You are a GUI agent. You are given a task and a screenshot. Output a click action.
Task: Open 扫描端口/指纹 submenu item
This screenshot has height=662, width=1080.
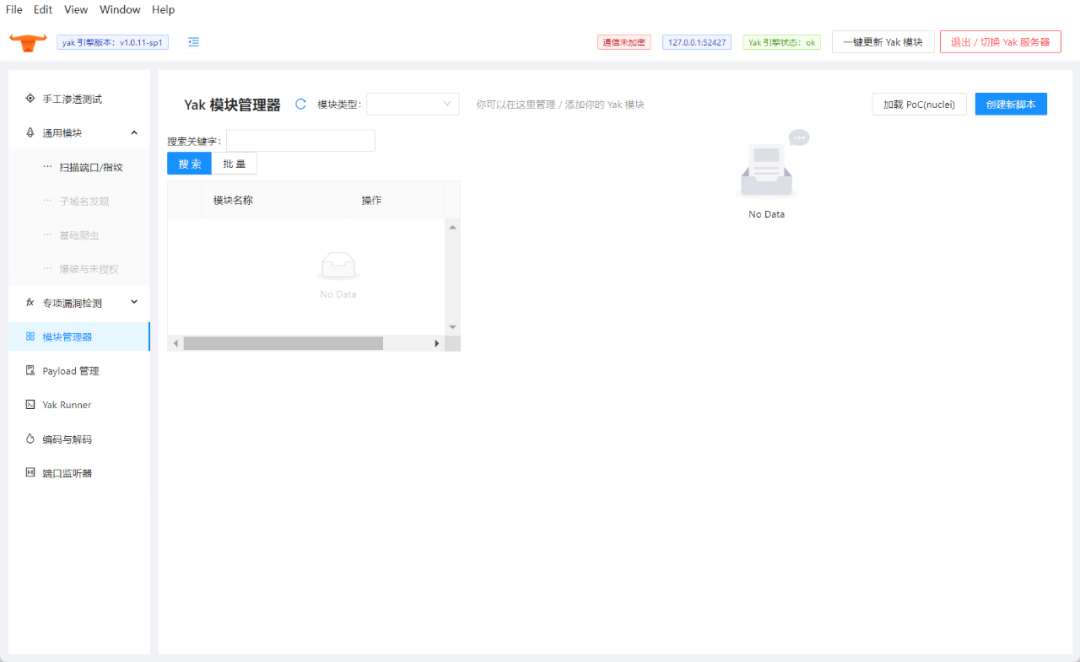pyautogui.click(x=79, y=167)
